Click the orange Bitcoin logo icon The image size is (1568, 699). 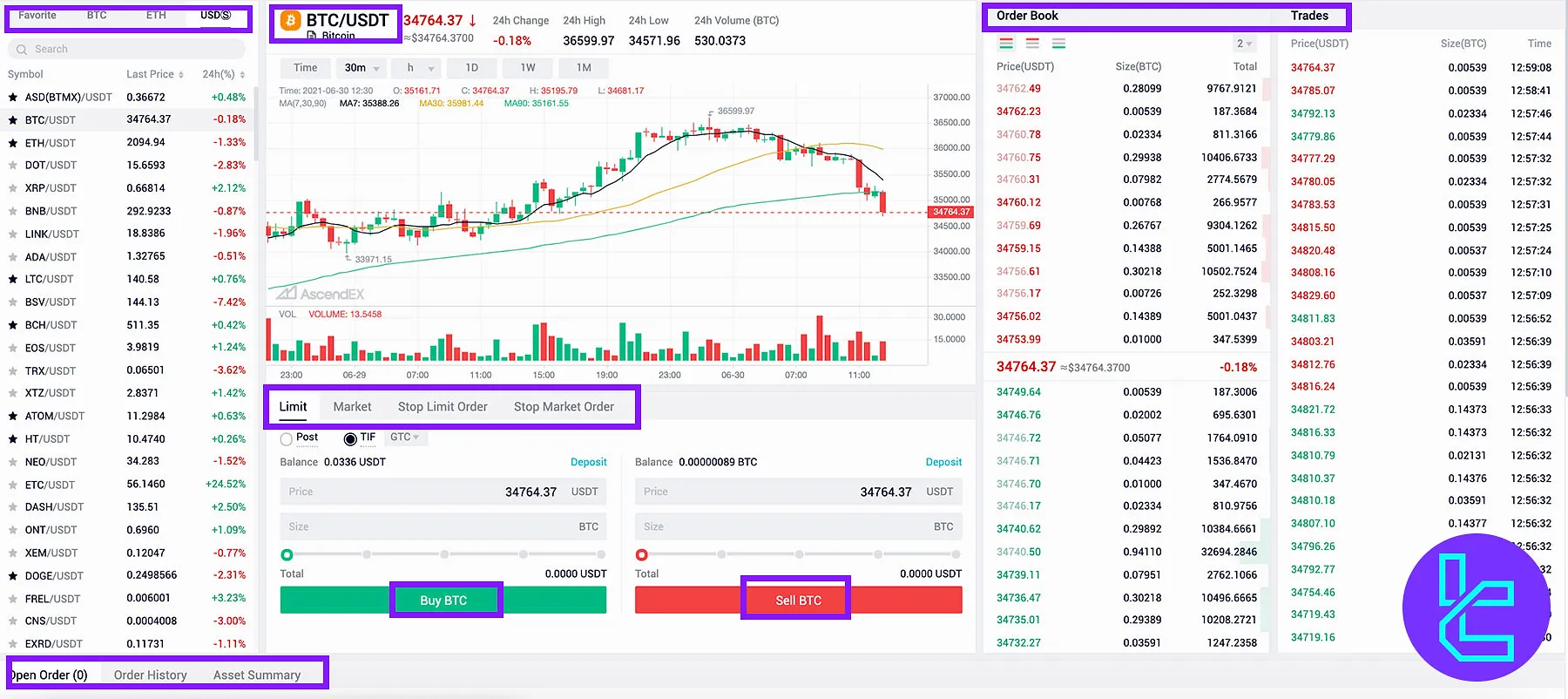tap(290, 20)
